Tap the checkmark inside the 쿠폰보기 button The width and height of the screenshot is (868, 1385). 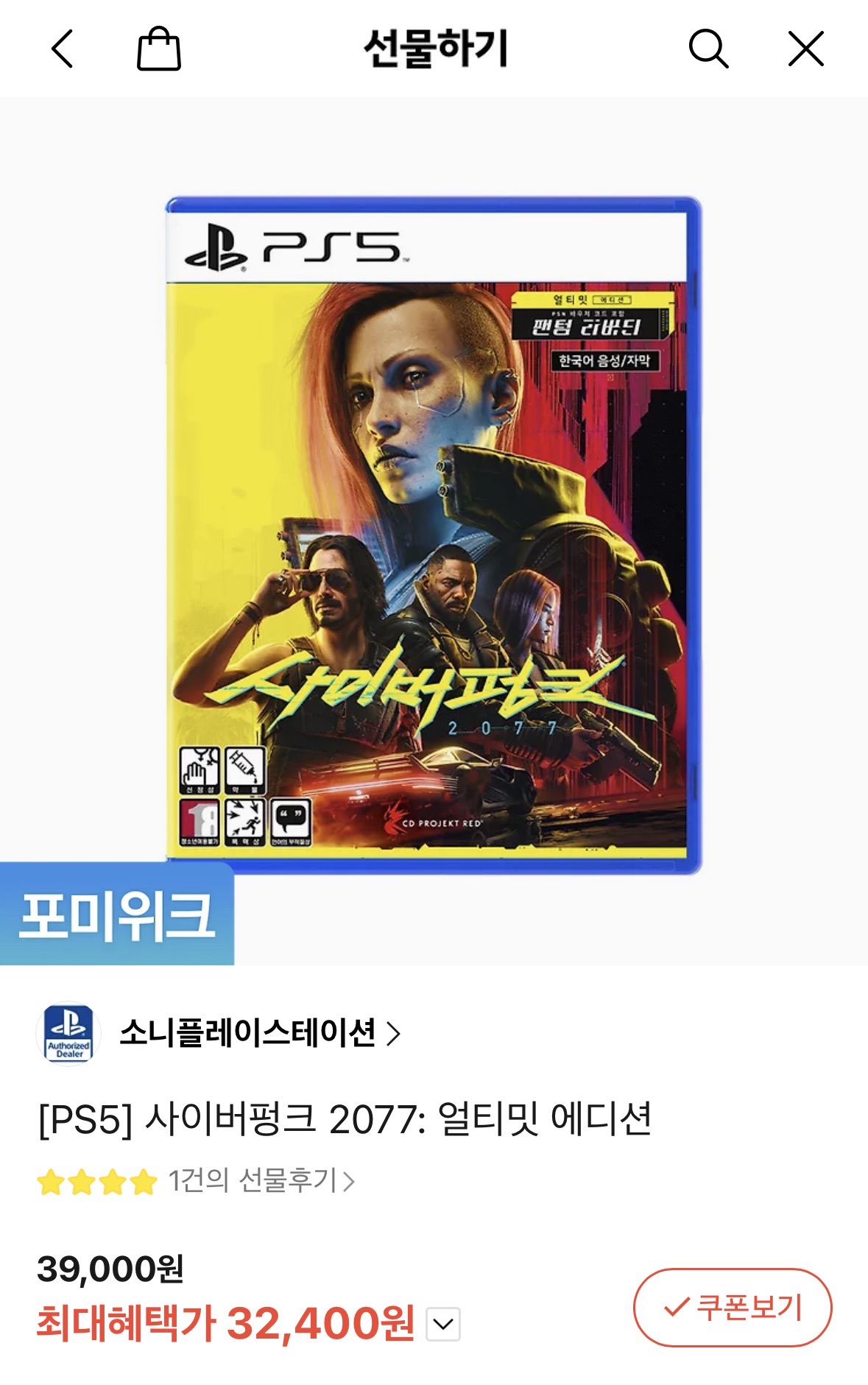coord(676,1308)
